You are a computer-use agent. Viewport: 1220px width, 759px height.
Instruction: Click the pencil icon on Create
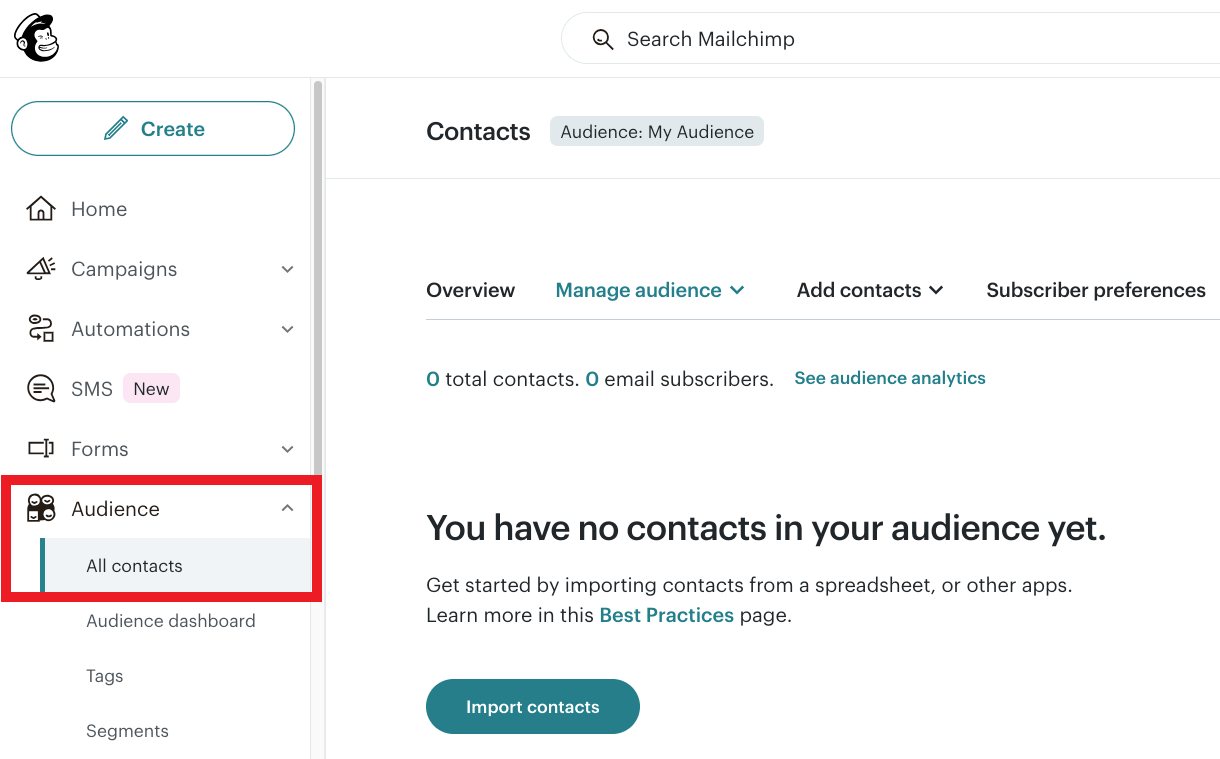[x=116, y=128]
